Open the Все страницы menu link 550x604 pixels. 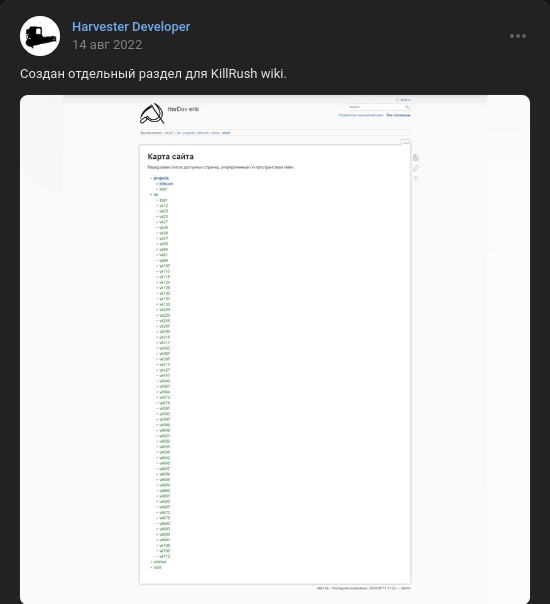click(398, 115)
